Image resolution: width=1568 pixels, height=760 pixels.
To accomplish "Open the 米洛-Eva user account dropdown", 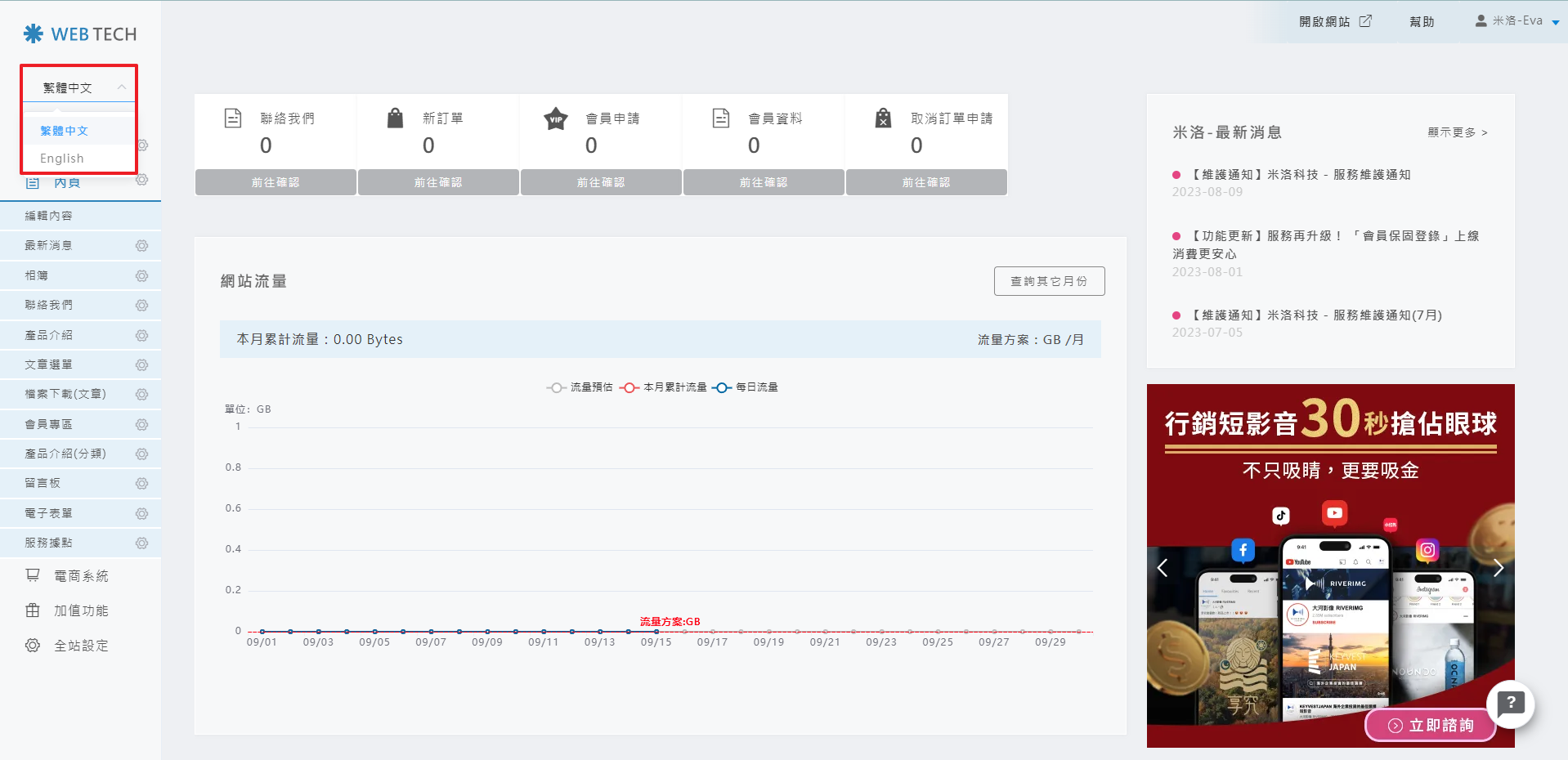I will click(x=1516, y=21).
